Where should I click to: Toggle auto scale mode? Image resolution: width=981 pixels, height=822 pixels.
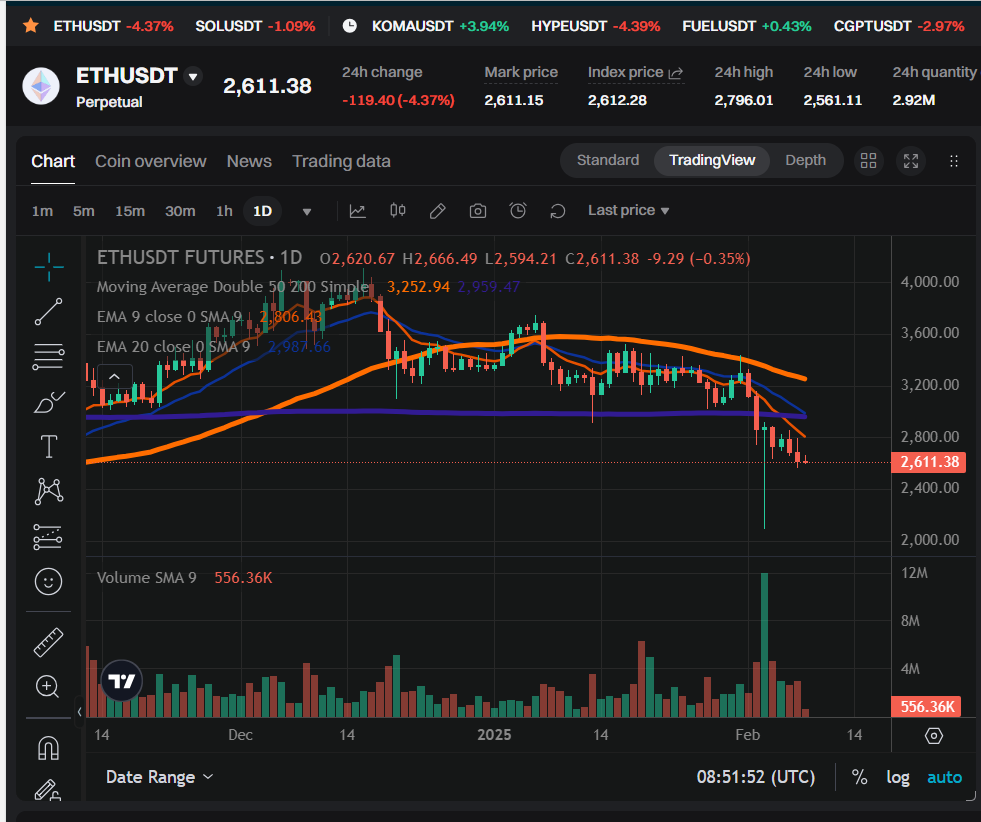point(945,777)
